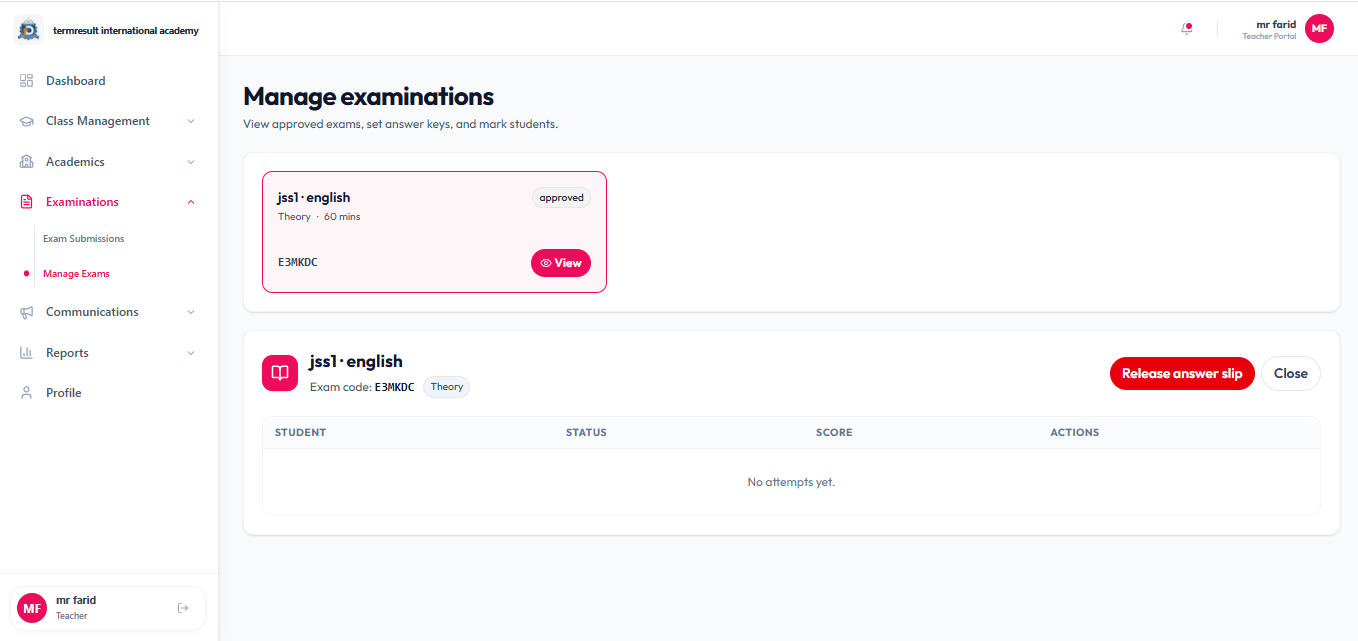Click the pink book icon beside jss1 english
1358x641 pixels.
pos(280,373)
